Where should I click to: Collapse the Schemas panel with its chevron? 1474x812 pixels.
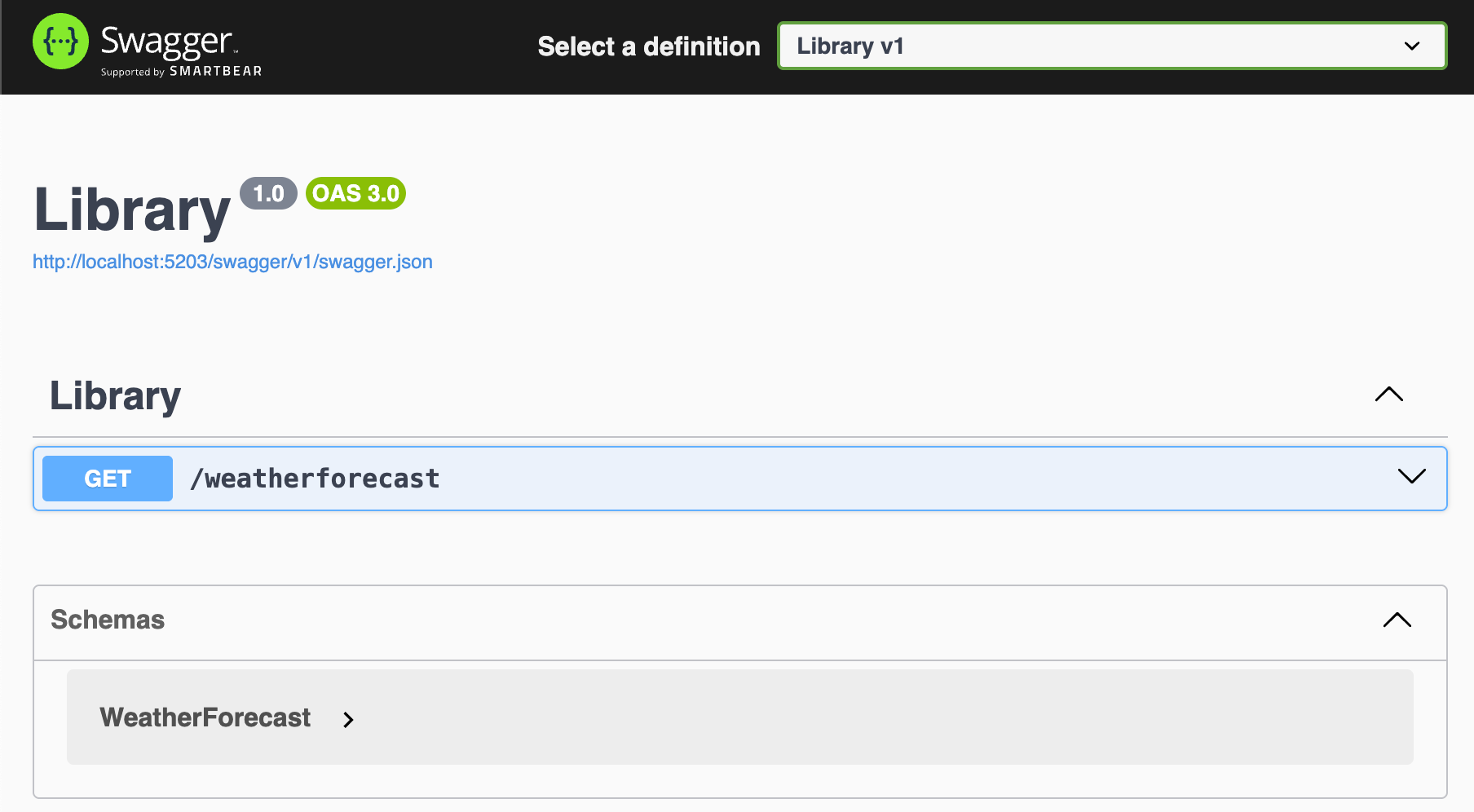coord(1397,620)
